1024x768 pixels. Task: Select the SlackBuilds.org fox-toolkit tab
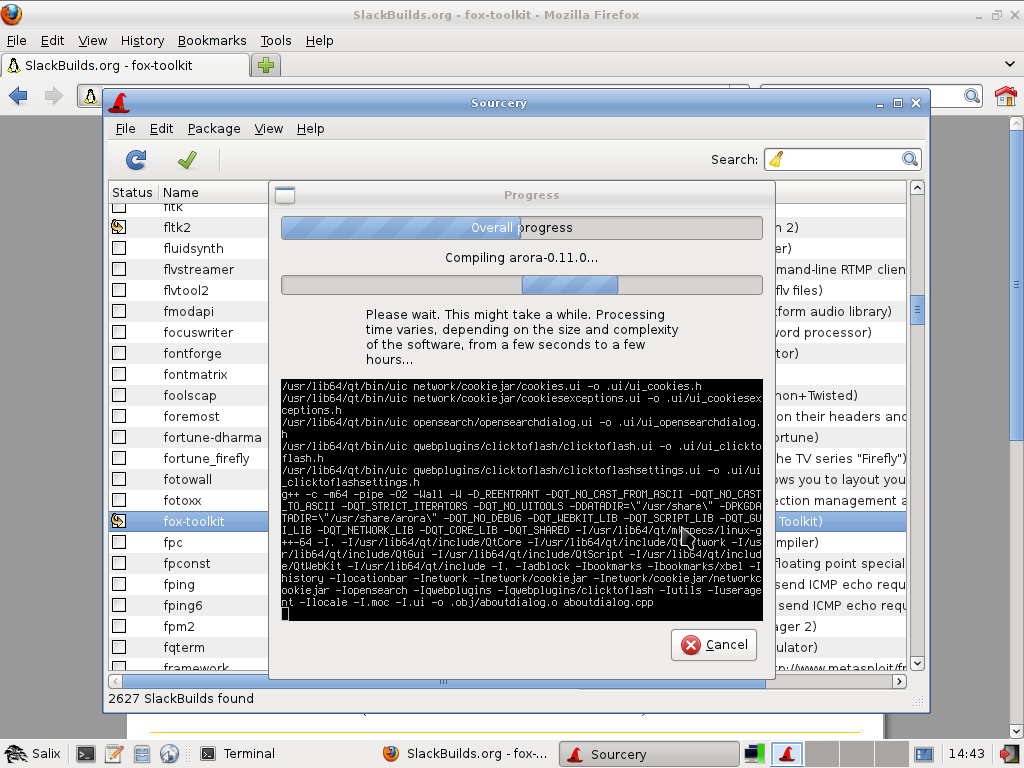click(x=125, y=65)
